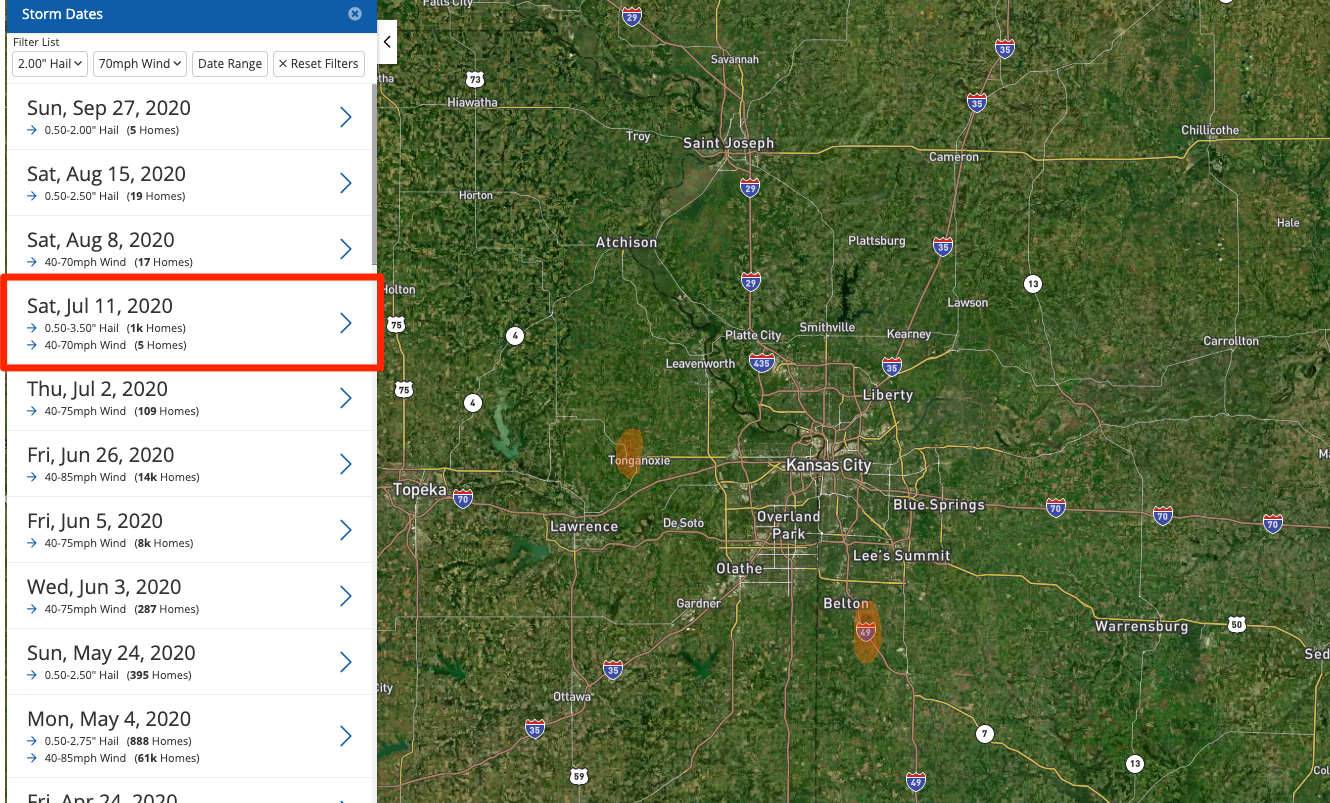
Task: Click chevron beside Fri, Jun 26, 2020
Action: click(x=346, y=464)
